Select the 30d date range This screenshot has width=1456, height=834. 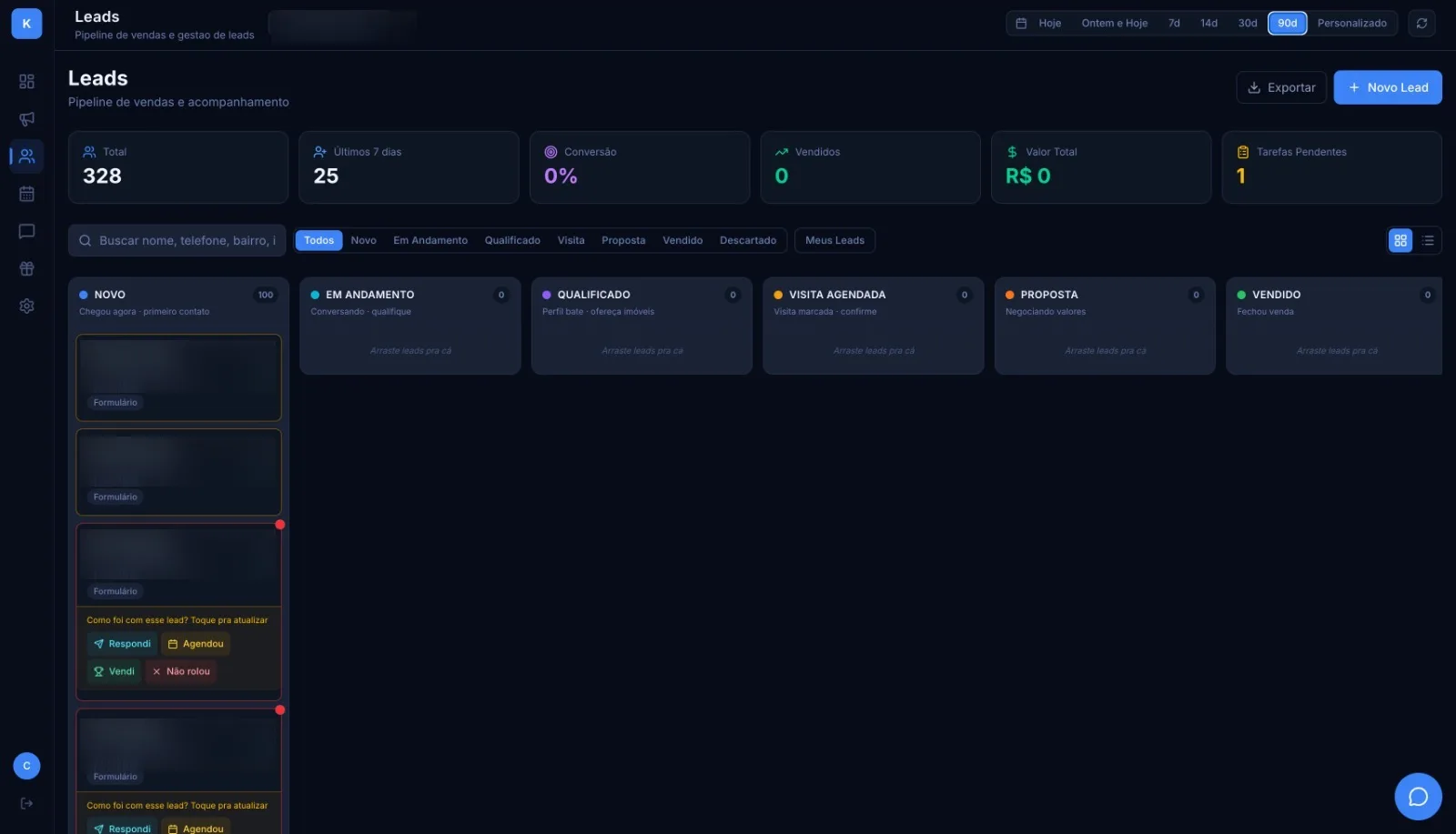coord(1248,24)
